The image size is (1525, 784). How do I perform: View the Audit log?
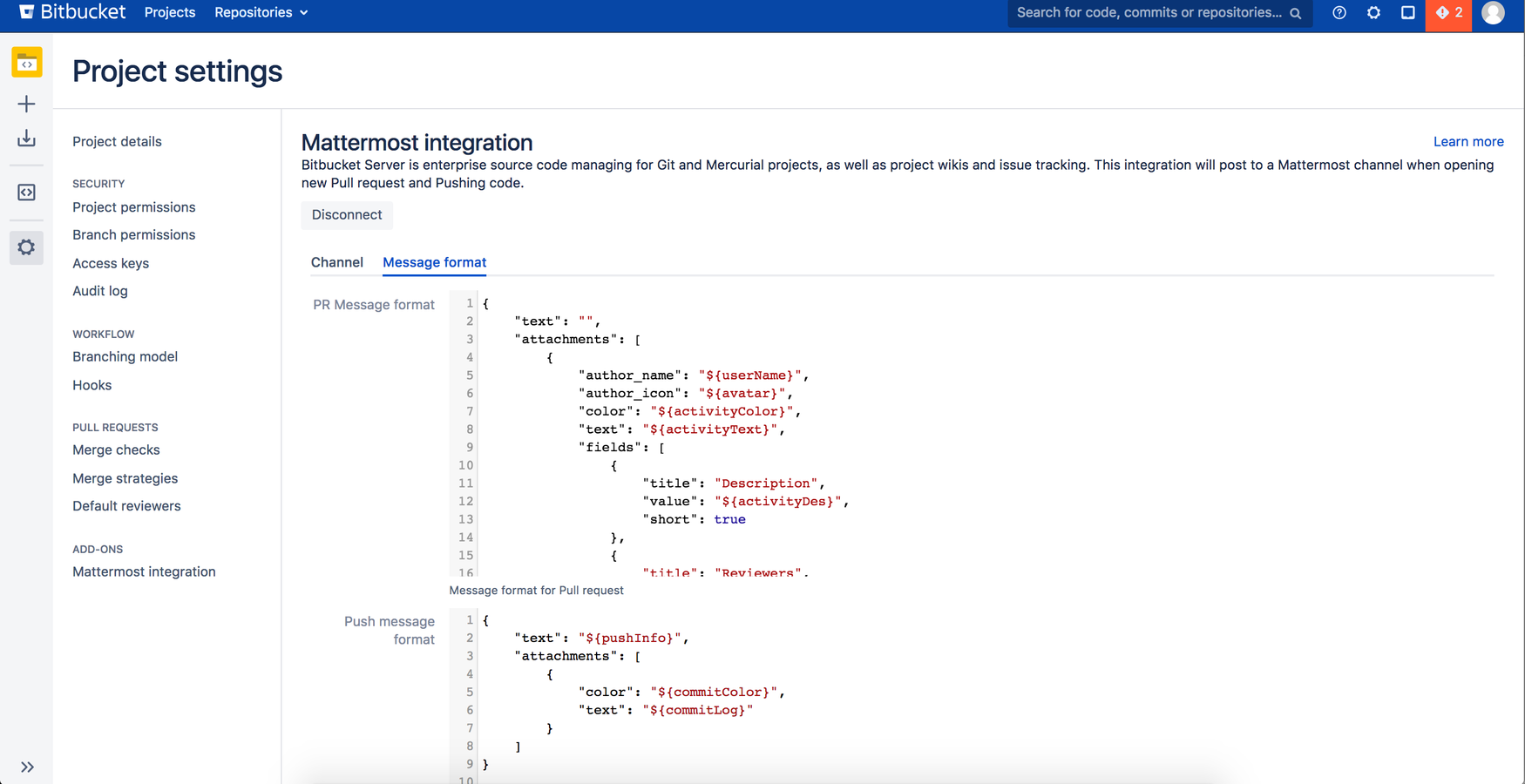coord(100,291)
